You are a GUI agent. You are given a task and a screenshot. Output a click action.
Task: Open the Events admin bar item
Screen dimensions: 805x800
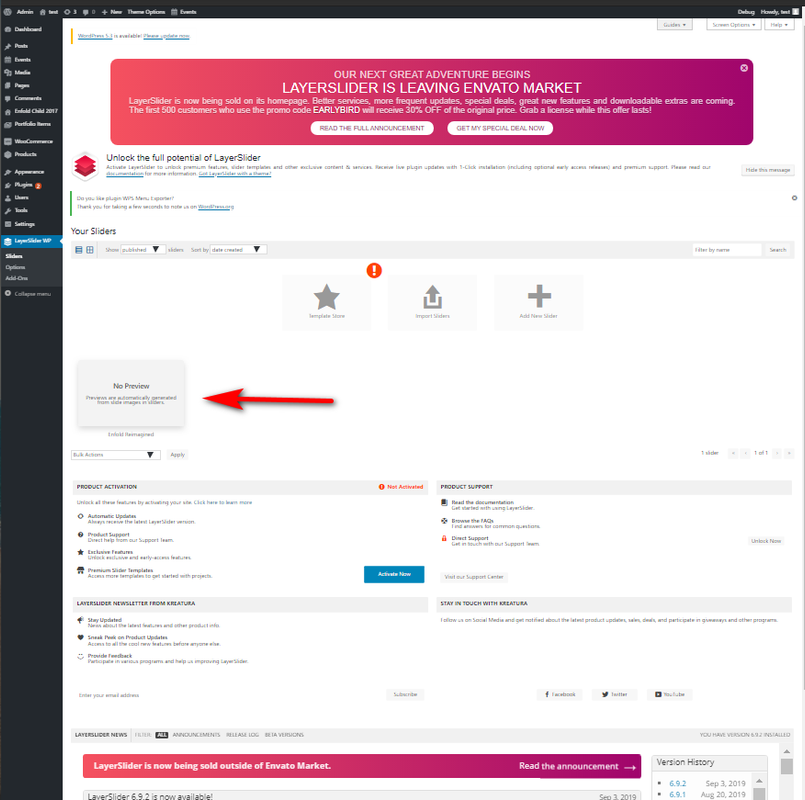pos(184,11)
